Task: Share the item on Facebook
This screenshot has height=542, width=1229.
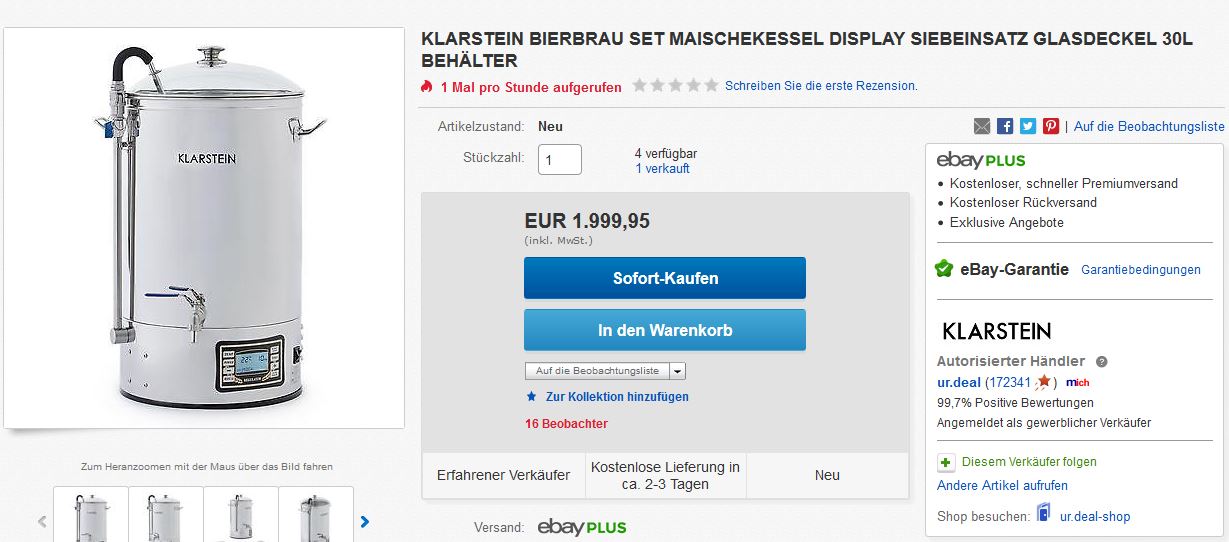Action: click(1005, 126)
